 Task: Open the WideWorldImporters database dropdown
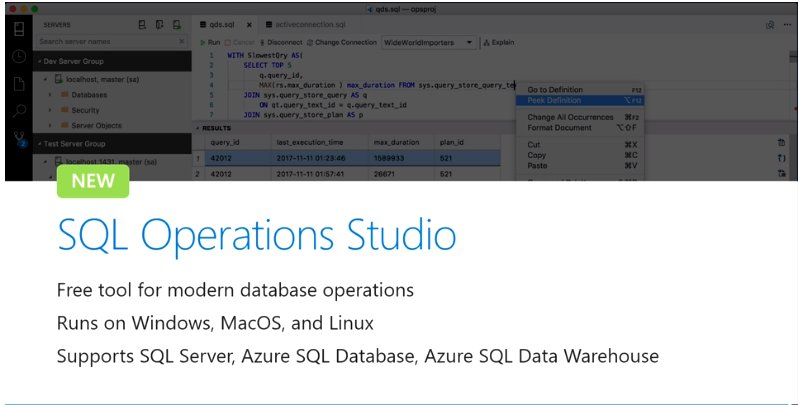[x=429, y=43]
